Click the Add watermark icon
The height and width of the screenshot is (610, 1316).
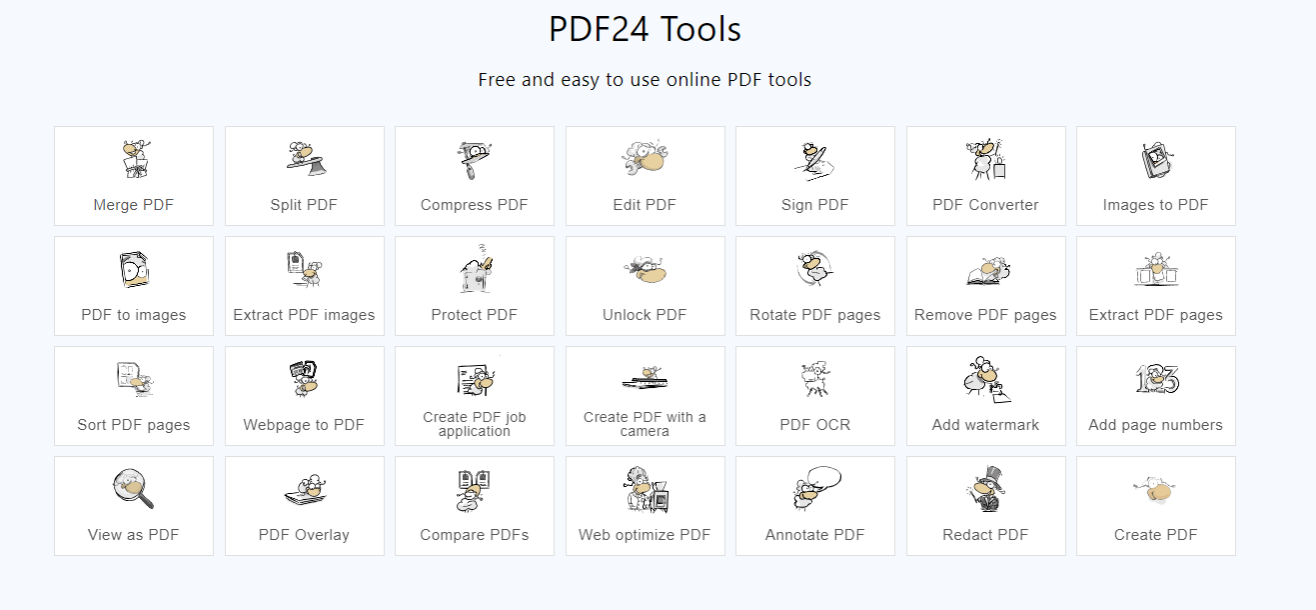click(986, 380)
